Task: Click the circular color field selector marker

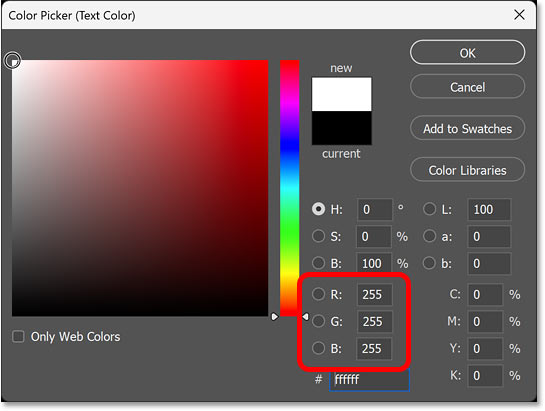Action: pos(13,61)
